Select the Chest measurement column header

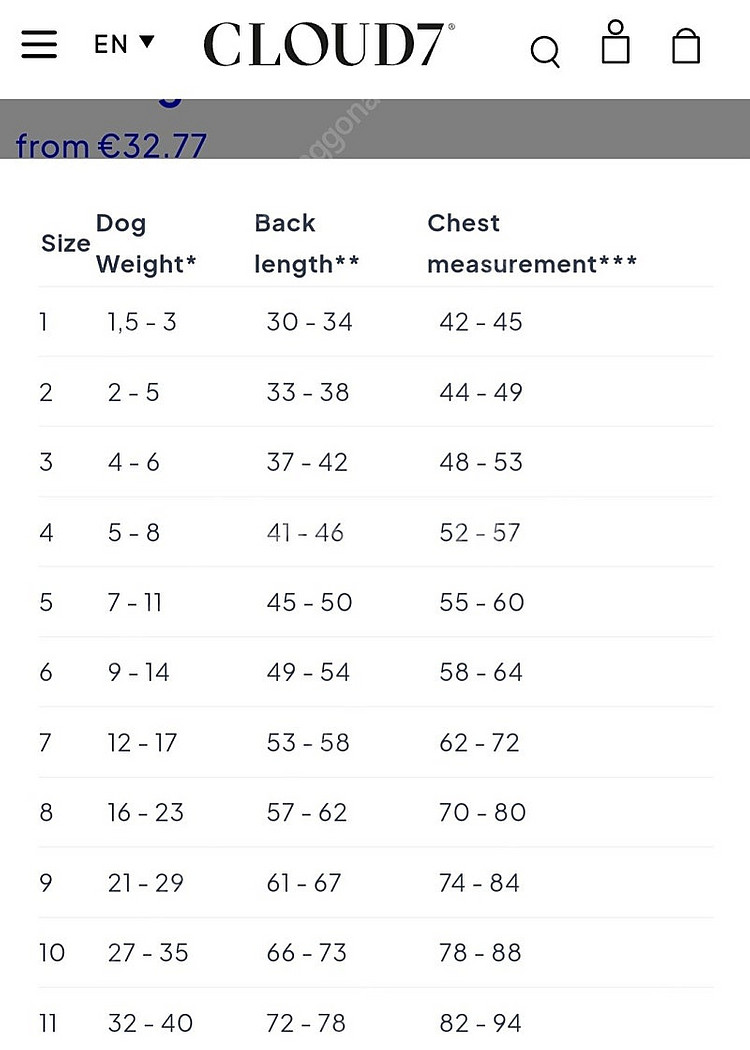point(532,243)
